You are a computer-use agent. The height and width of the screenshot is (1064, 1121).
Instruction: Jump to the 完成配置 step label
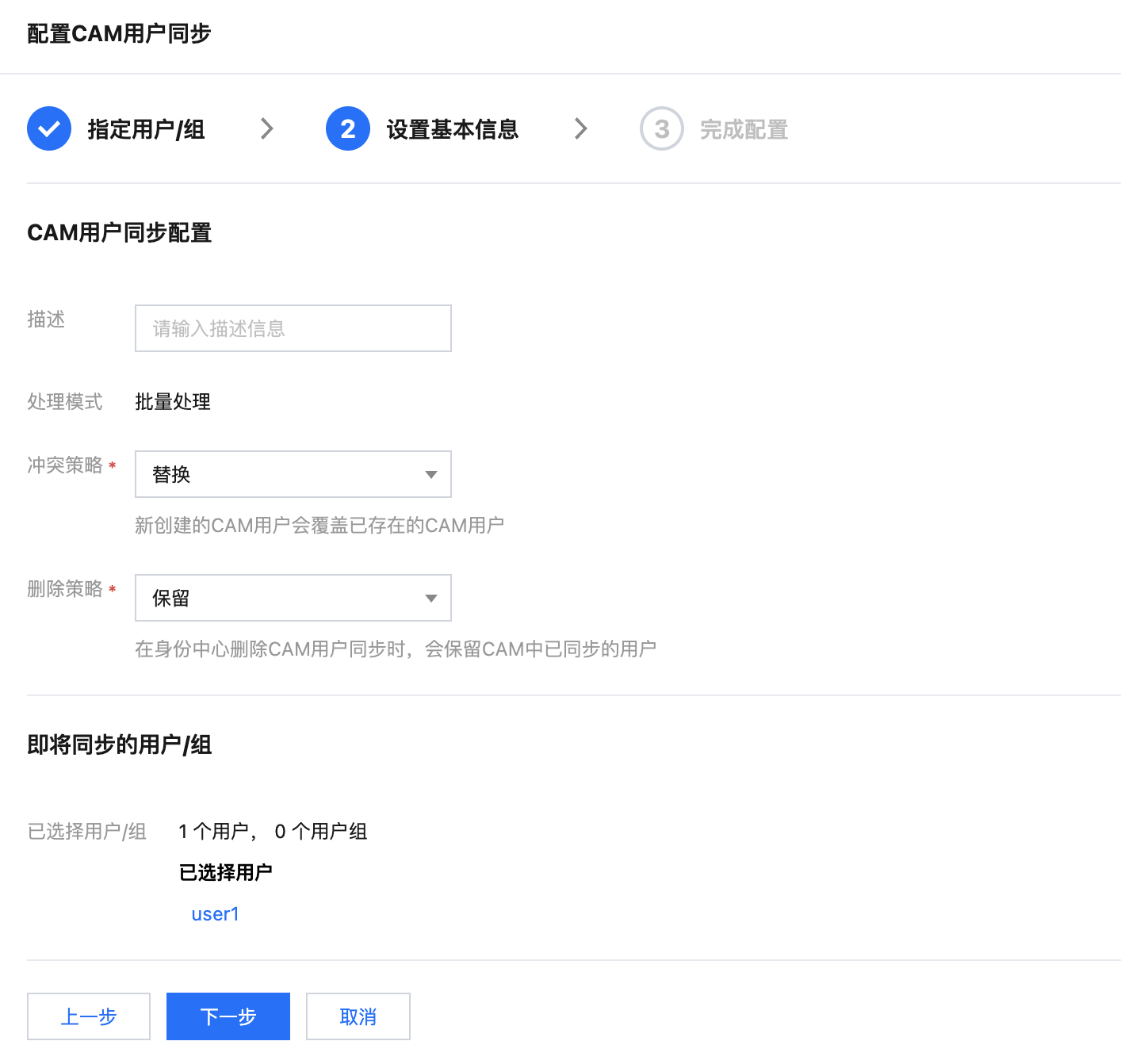click(x=743, y=129)
